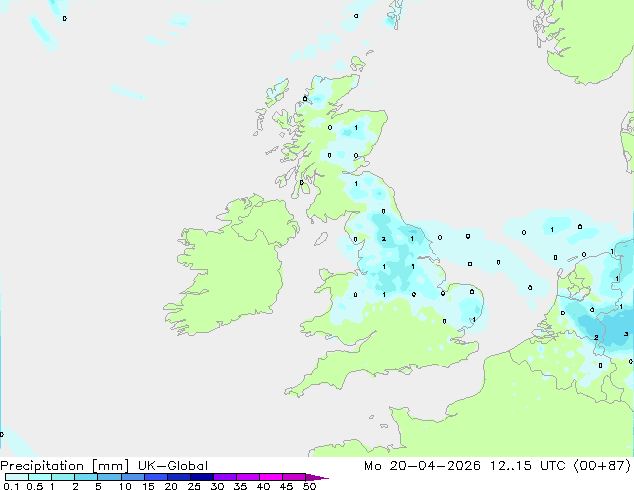Click the 0.1–0.5 mm legend color swatch
Image resolution: width=634 pixels, height=490 pixels.
coord(17,477)
